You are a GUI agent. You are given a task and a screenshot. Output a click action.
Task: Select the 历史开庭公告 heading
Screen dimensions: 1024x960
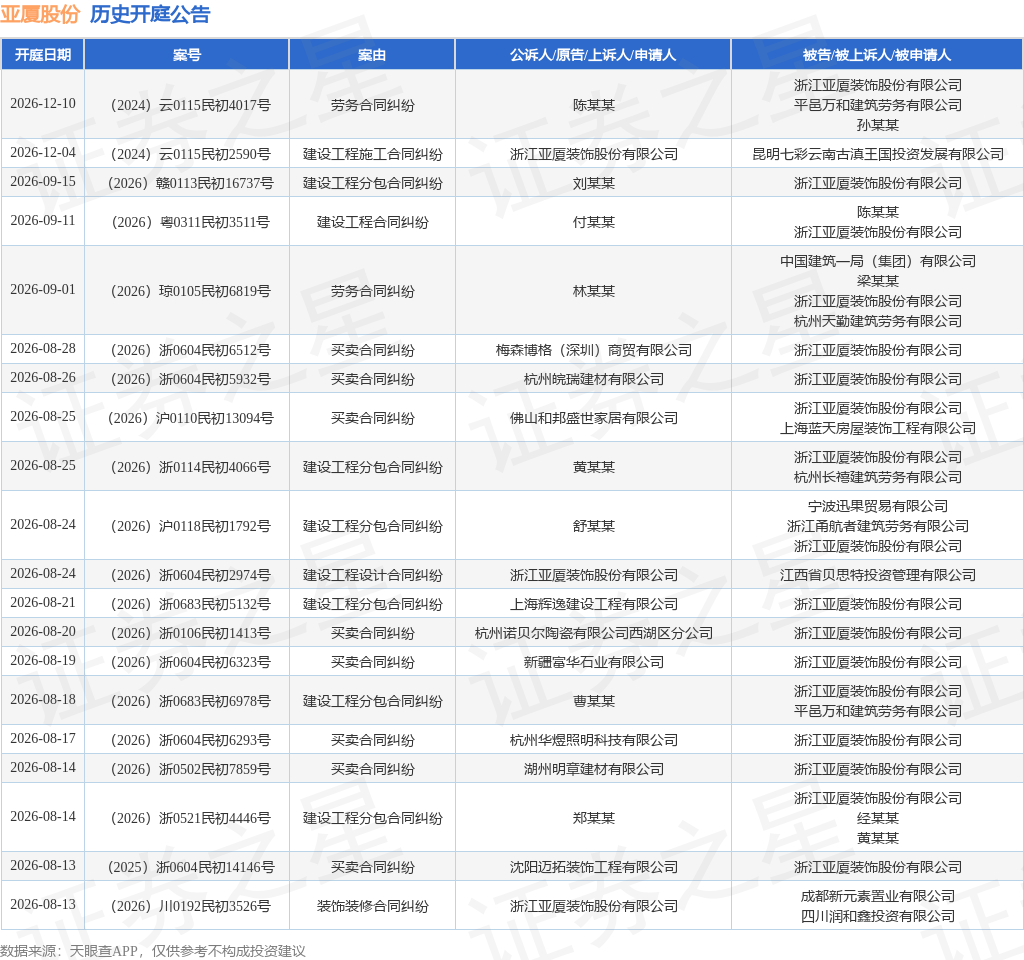click(150, 14)
